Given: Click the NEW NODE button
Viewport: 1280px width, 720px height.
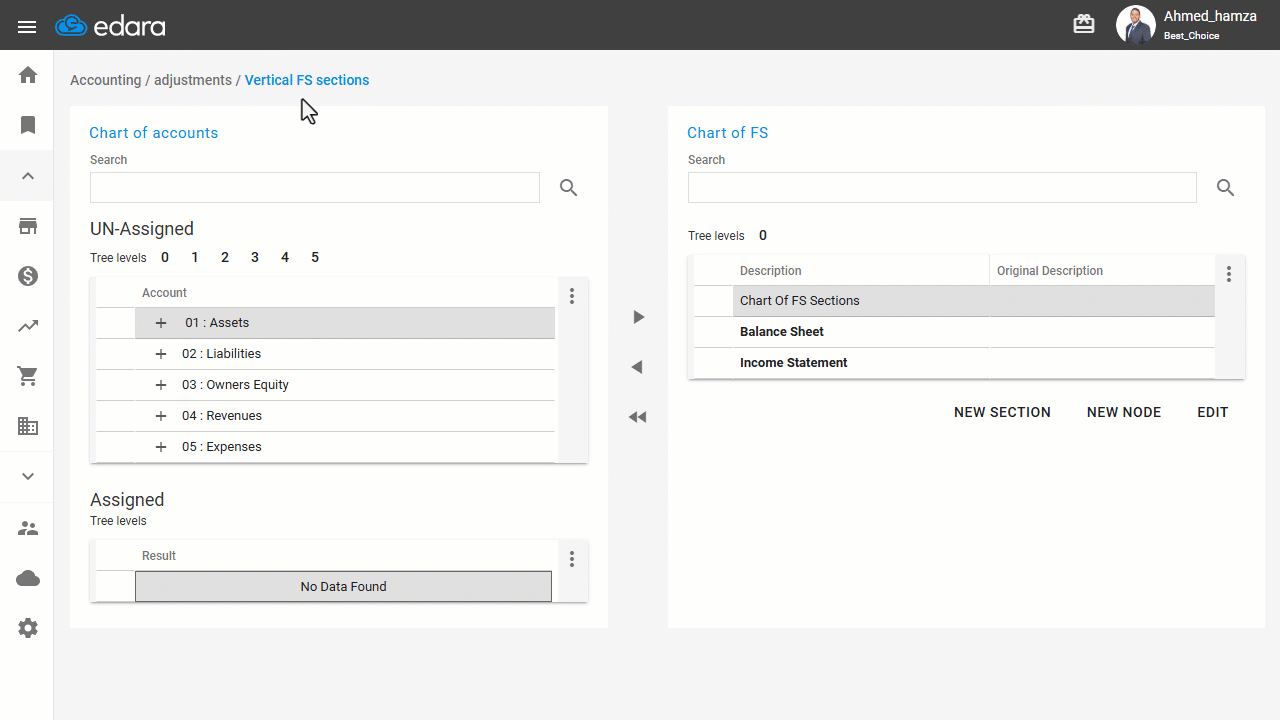Looking at the screenshot, I should point(1124,412).
